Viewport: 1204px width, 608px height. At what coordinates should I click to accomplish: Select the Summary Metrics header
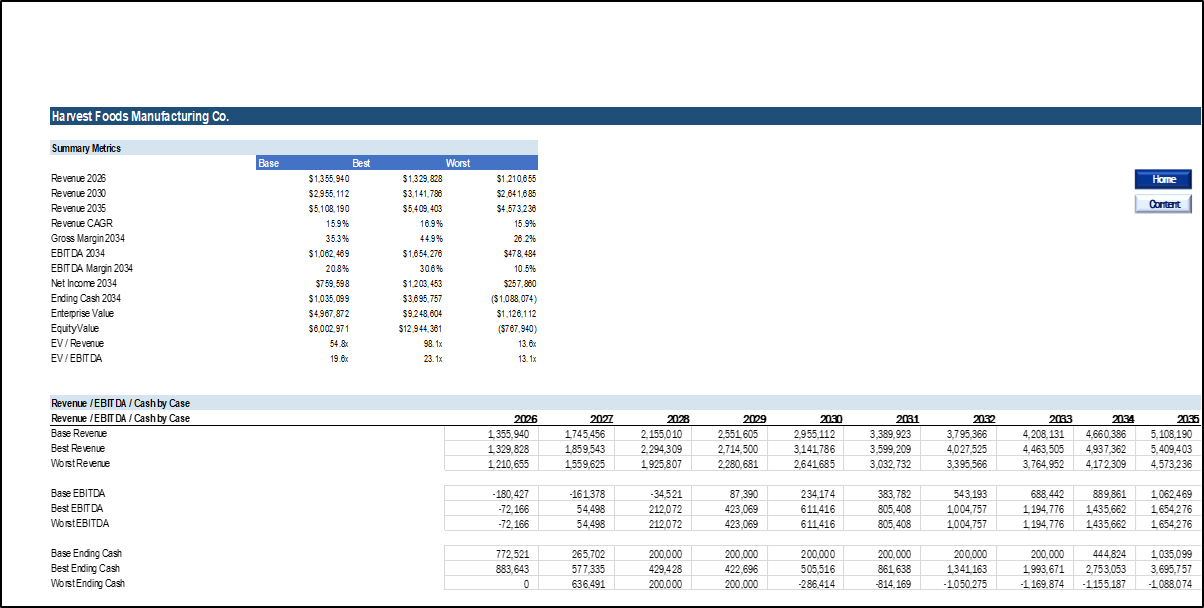click(86, 148)
